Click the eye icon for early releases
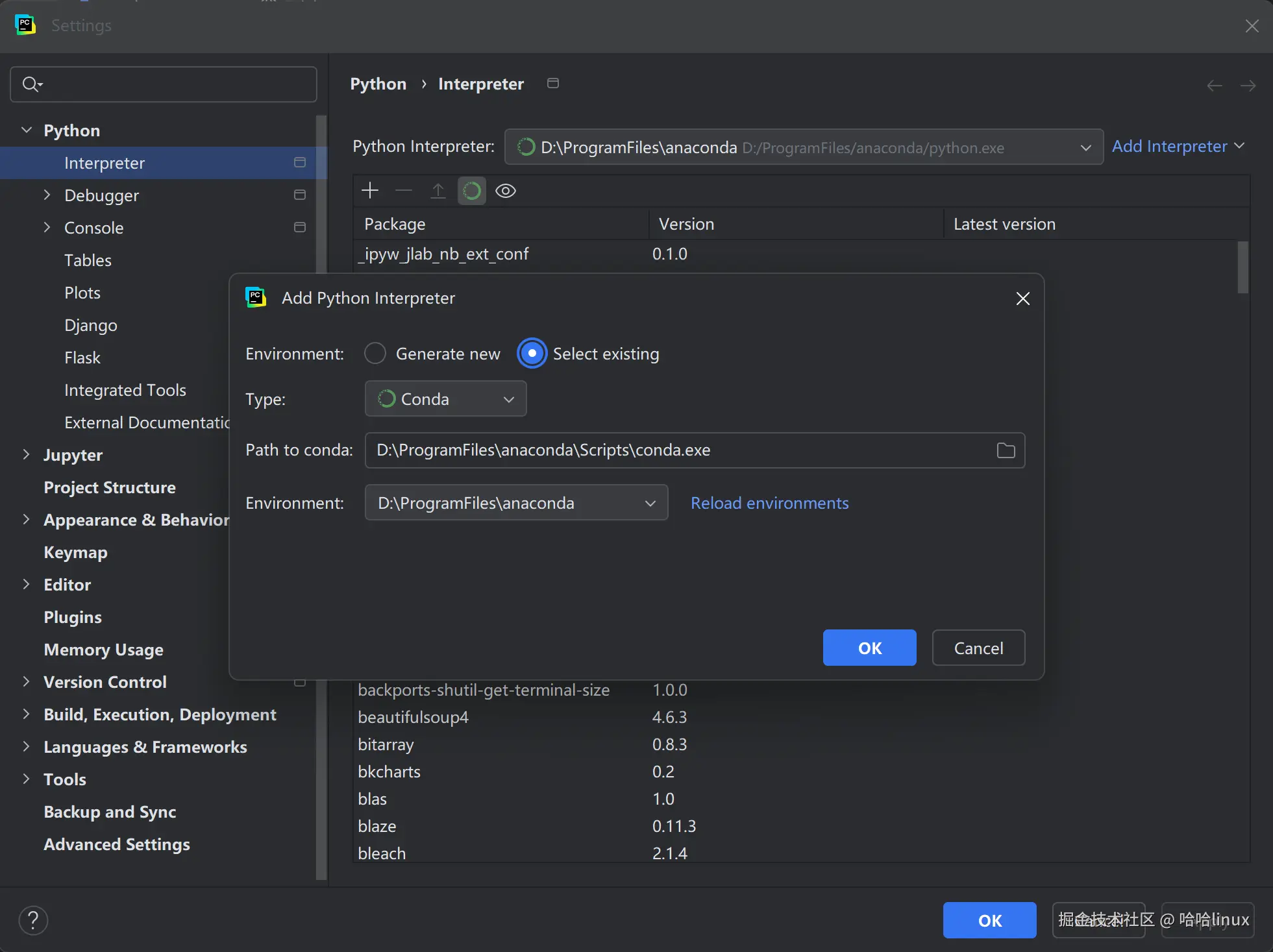Screen dimensions: 1273x952 [506, 191]
